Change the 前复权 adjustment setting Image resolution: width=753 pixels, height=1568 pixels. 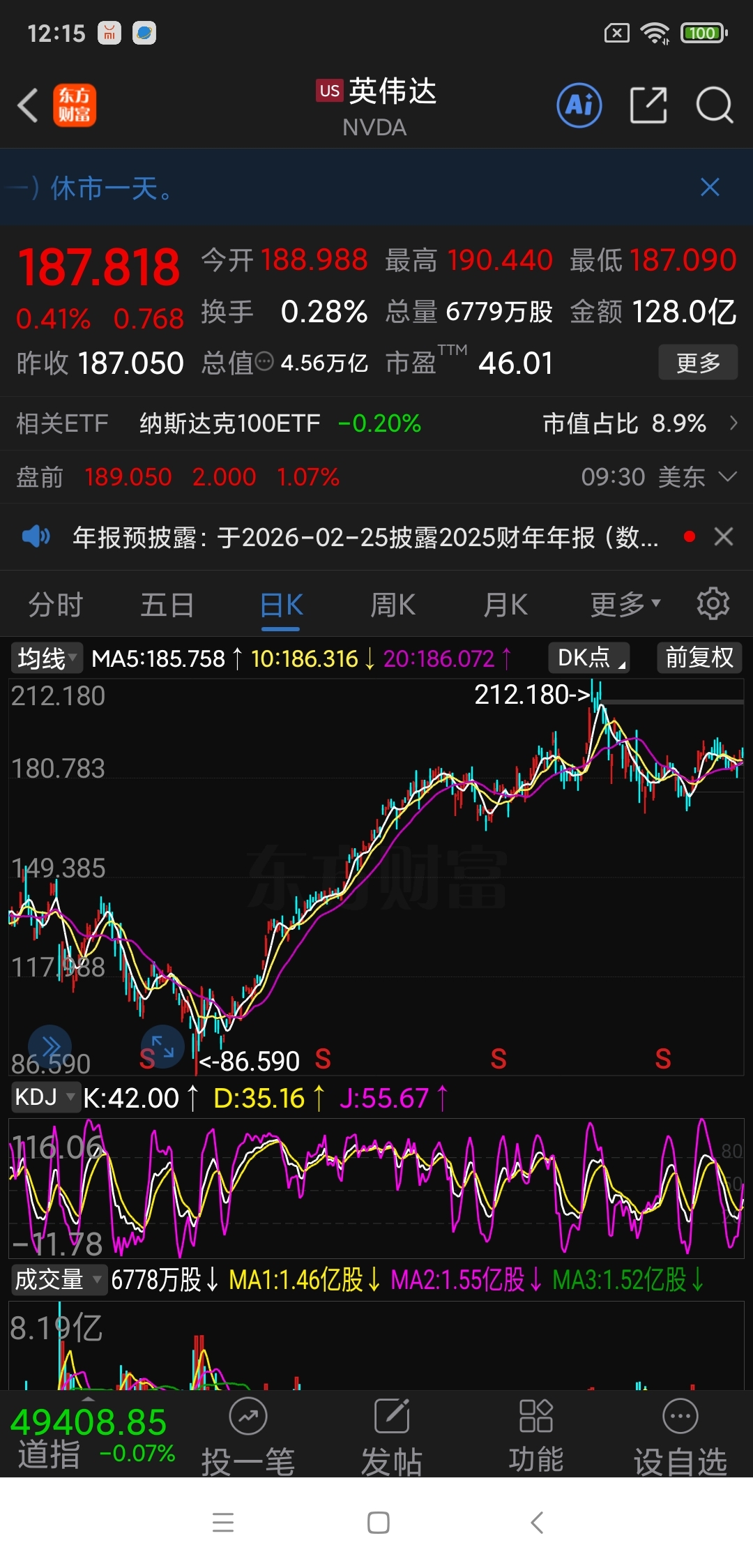(699, 657)
